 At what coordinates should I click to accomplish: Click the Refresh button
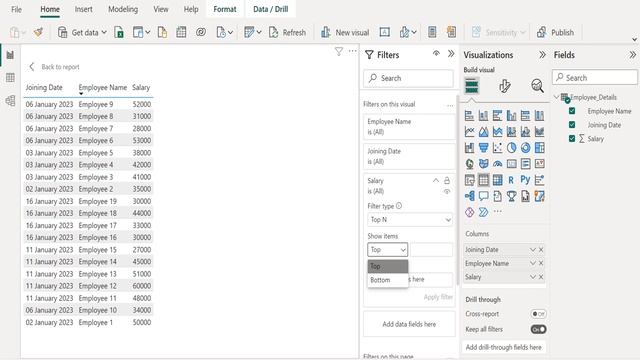click(x=287, y=32)
